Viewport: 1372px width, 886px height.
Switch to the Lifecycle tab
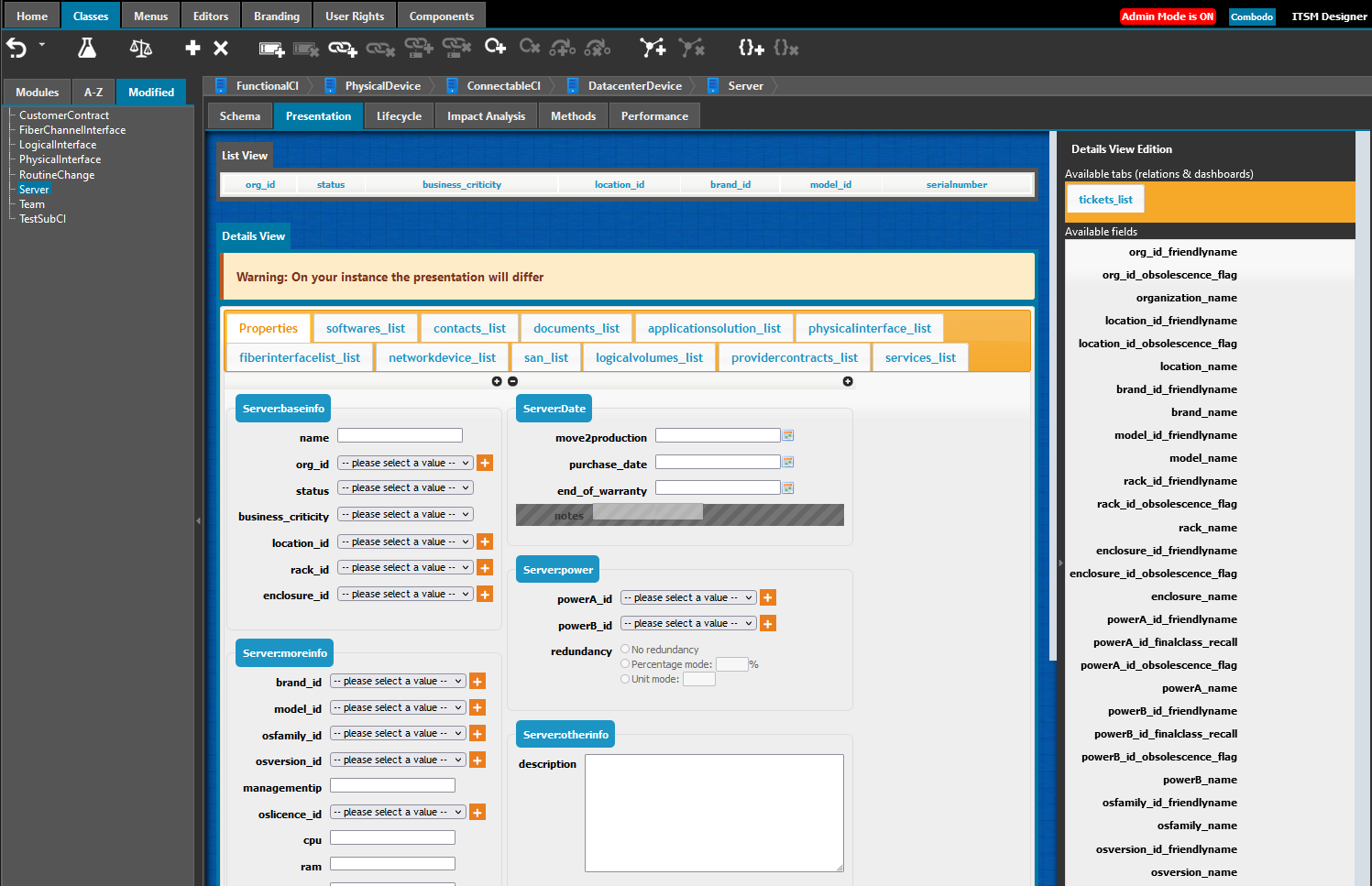click(x=399, y=116)
